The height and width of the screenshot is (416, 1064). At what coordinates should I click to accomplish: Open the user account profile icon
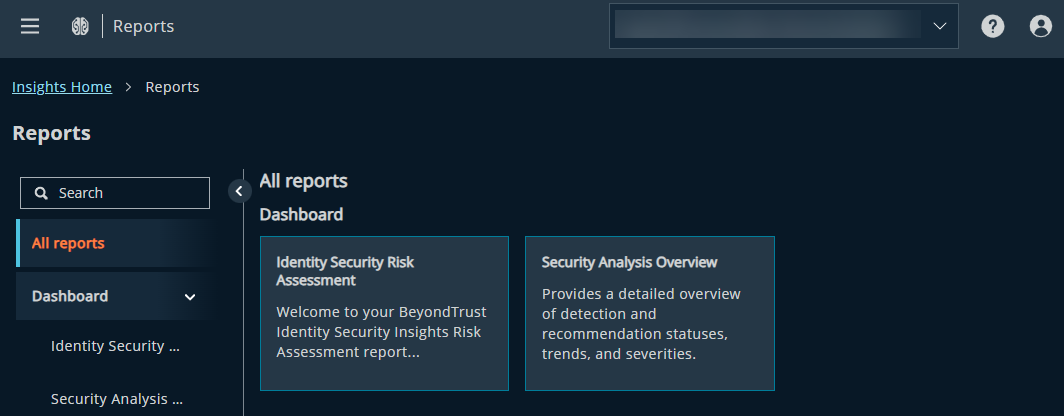point(1040,26)
